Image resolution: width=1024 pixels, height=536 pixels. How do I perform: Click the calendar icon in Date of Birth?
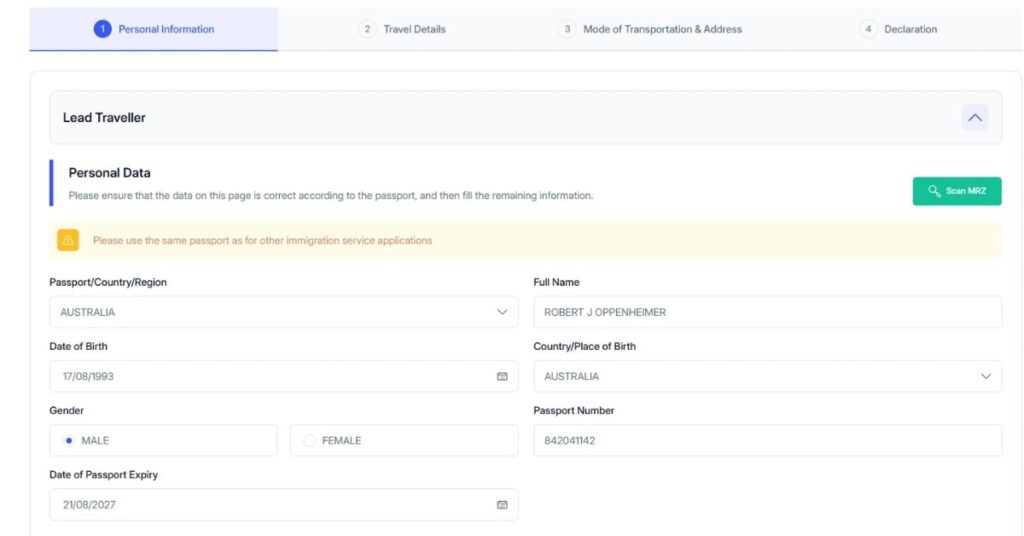(x=502, y=376)
